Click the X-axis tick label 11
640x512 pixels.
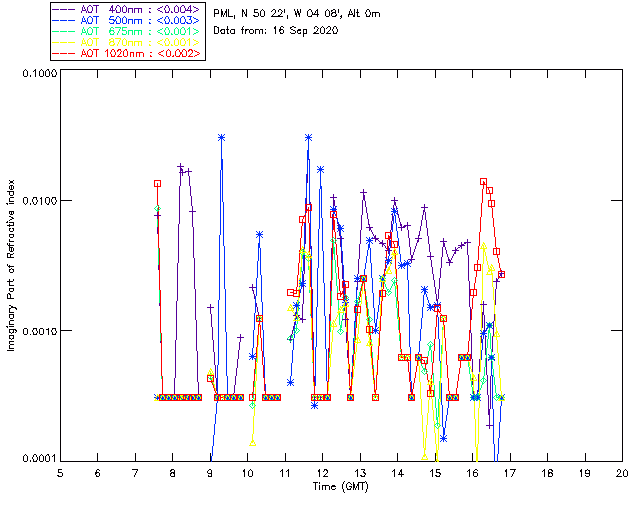click(x=285, y=473)
